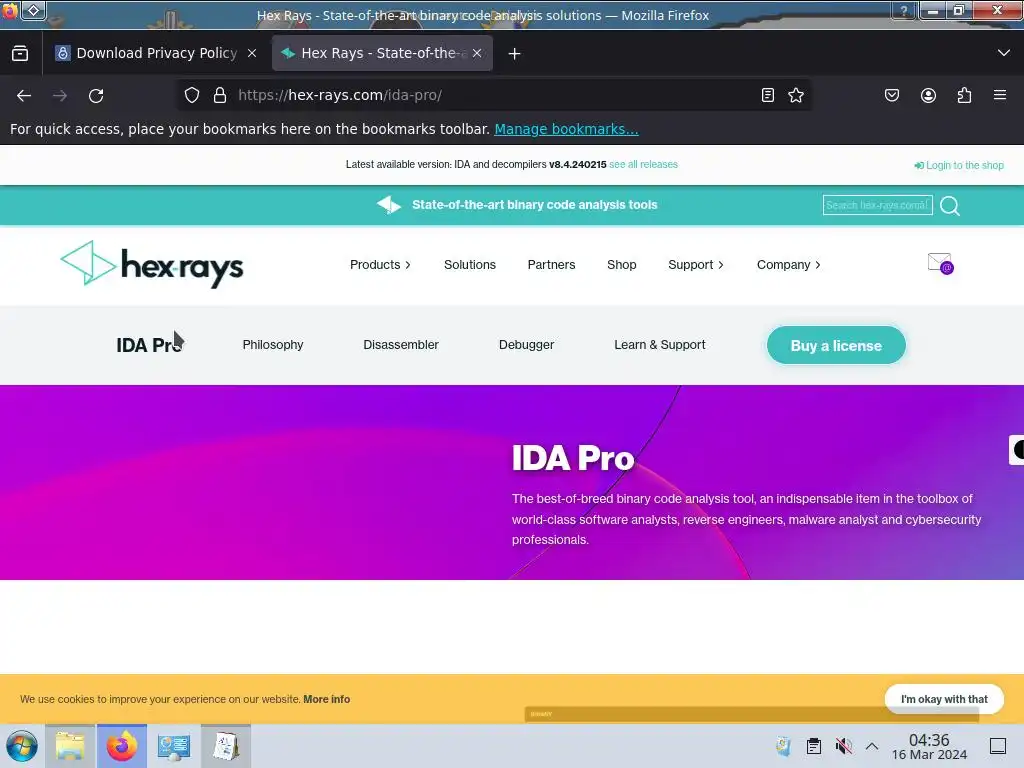Expand the Support menu
This screenshot has width=1024, height=768.
696,265
